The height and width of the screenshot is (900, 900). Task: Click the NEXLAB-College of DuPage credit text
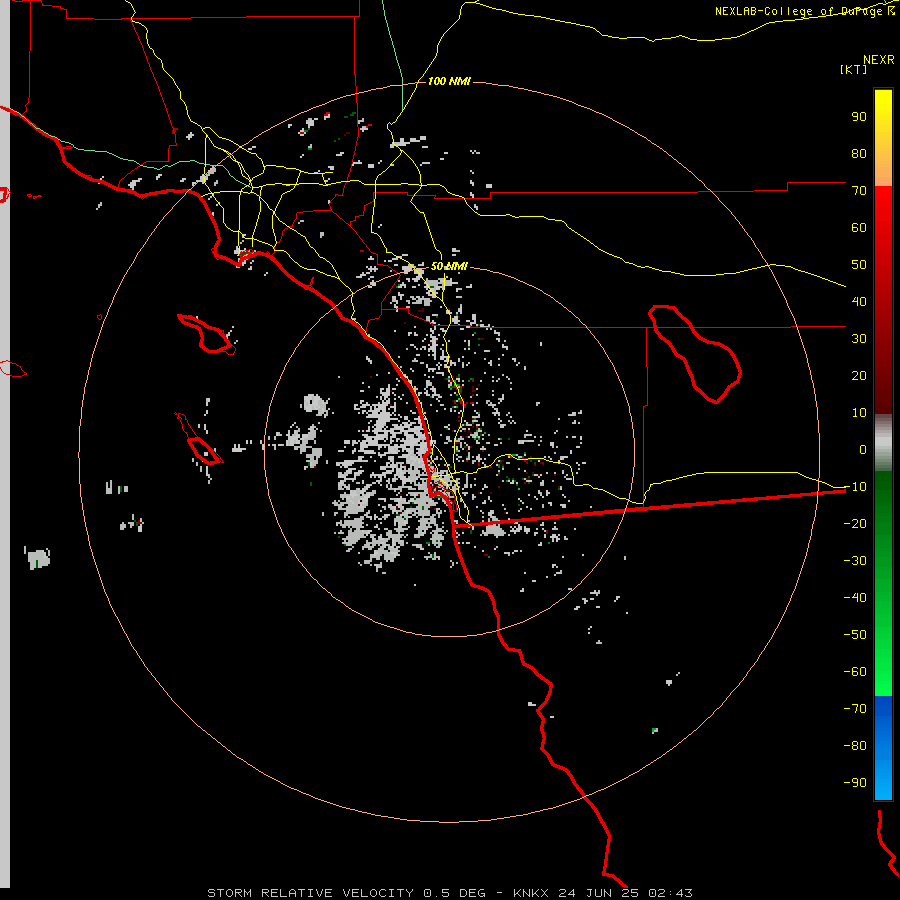click(804, 11)
